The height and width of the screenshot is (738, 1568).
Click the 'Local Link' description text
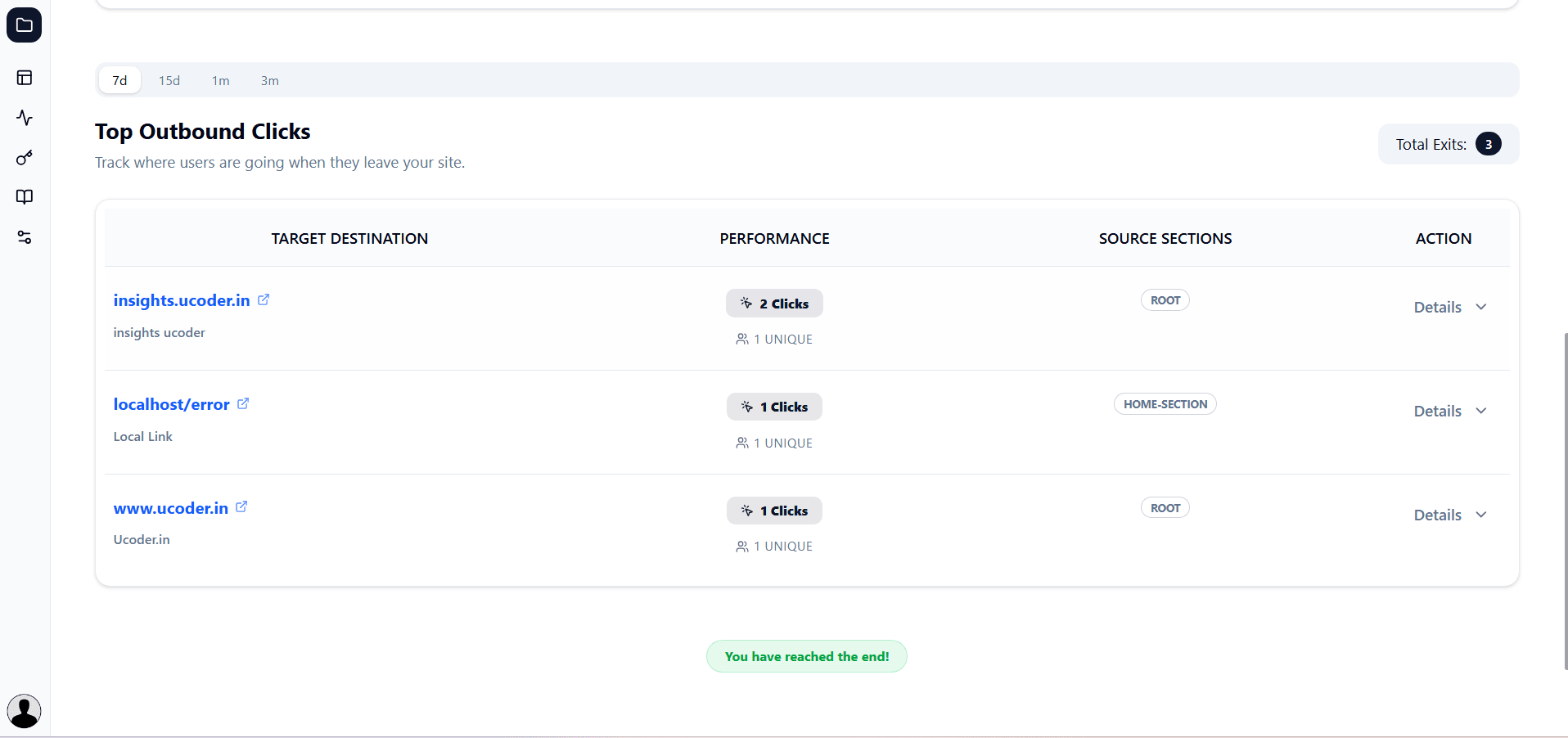(x=142, y=437)
